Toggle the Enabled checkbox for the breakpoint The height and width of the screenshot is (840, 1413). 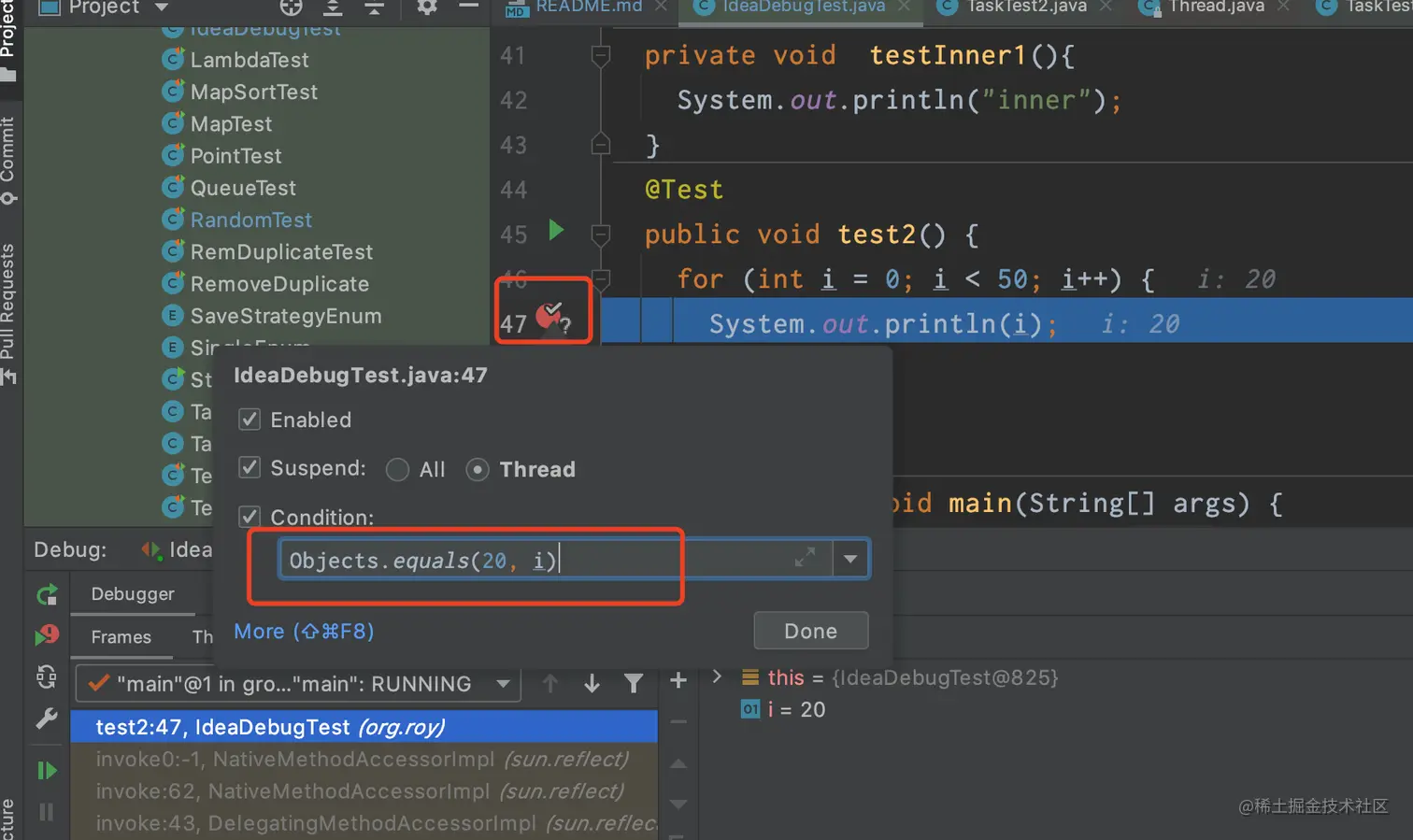[x=250, y=420]
